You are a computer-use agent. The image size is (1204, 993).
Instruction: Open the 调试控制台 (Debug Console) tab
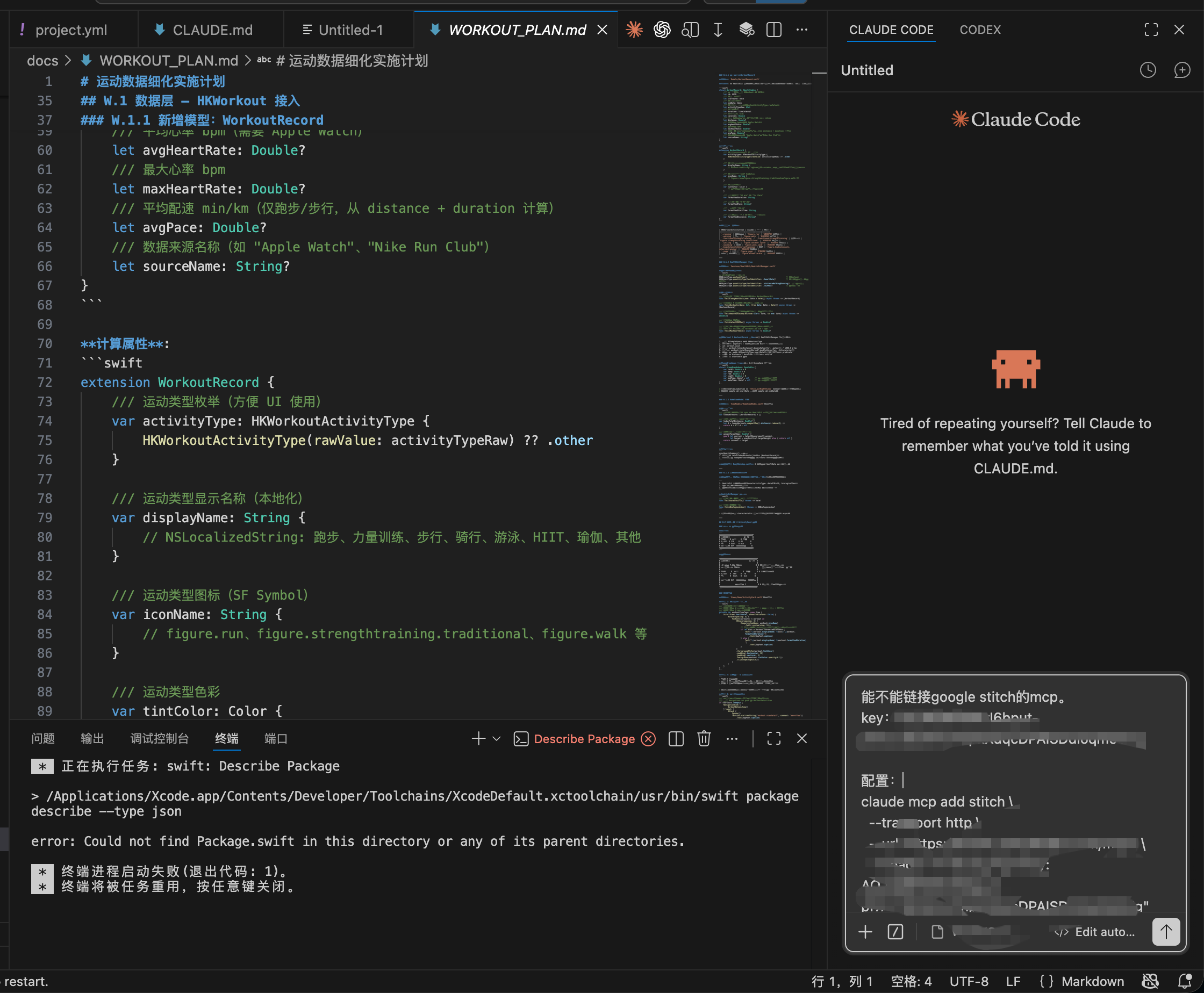point(160,738)
